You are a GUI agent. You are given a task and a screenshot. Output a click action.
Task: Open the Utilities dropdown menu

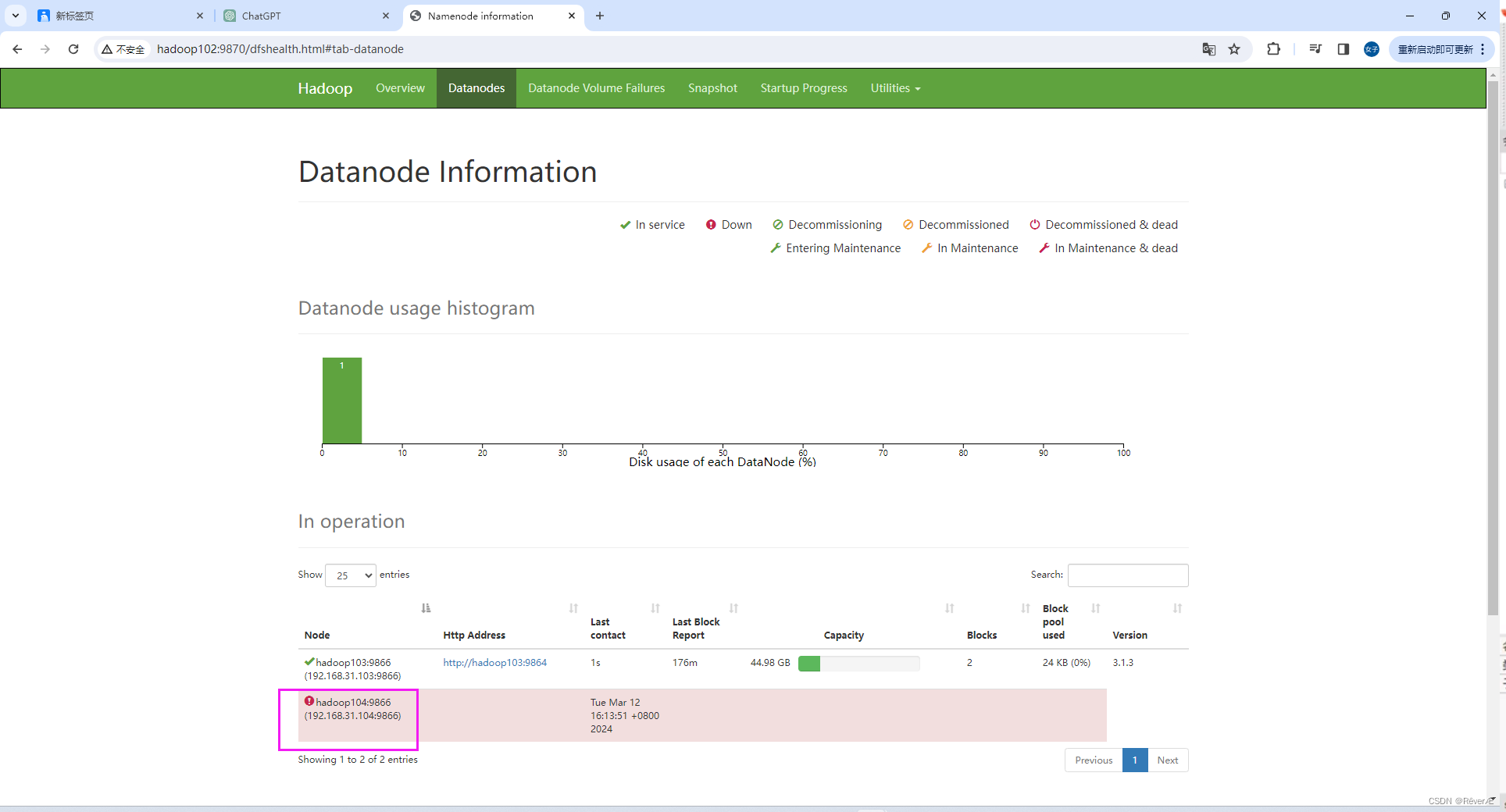[x=894, y=87]
